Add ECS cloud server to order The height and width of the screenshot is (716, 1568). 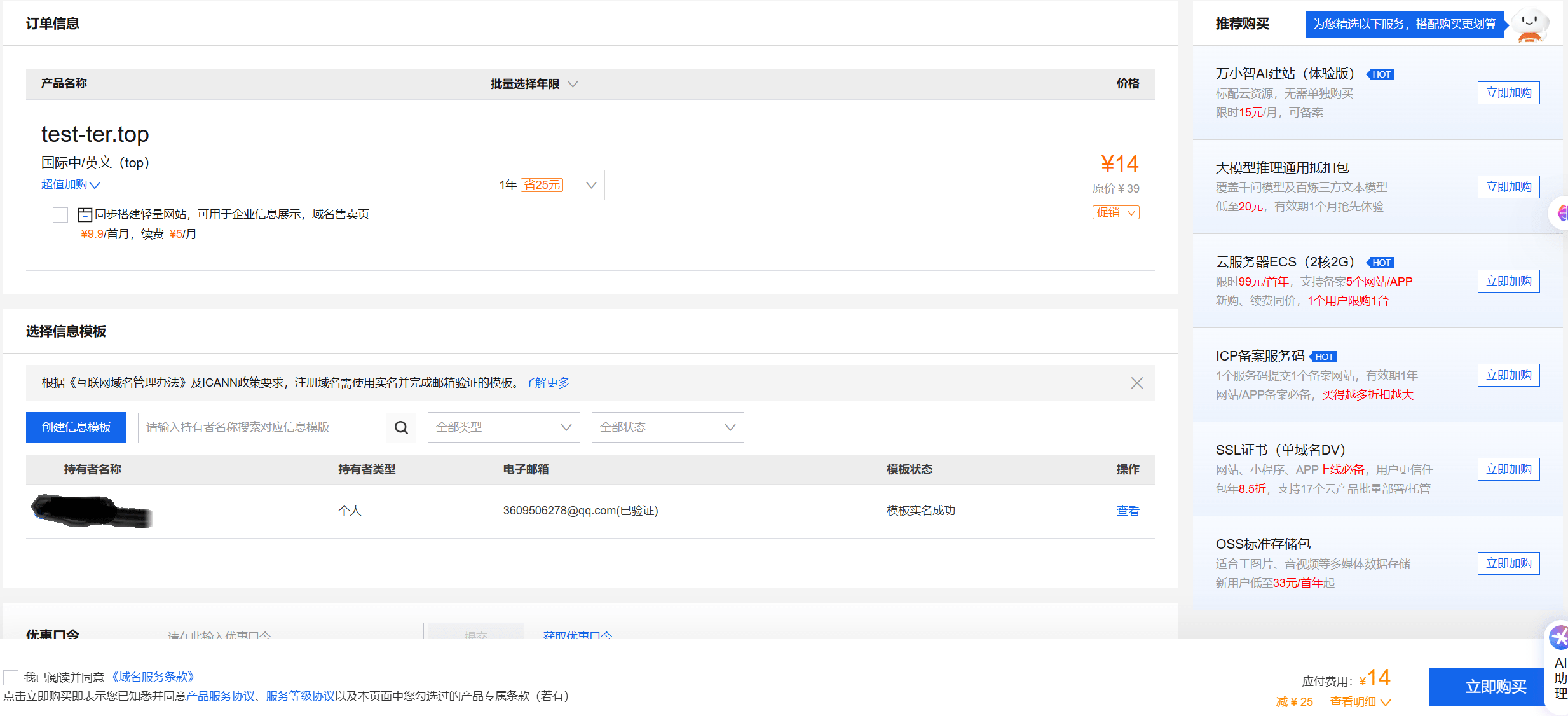[x=1508, y=281]
